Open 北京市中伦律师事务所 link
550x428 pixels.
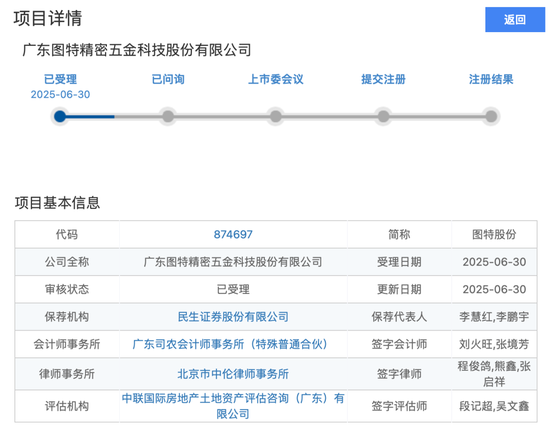point(233,374)
